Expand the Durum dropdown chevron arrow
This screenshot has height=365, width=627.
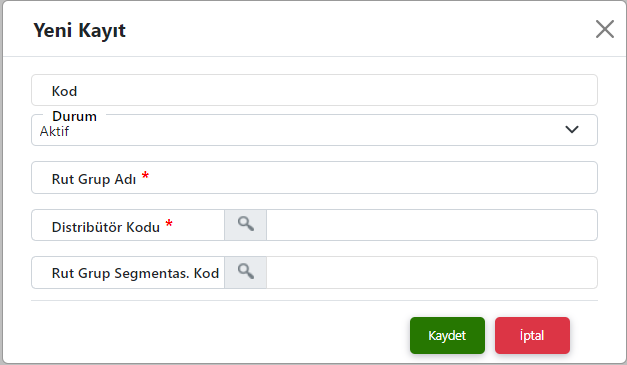[x=572, y=130]
